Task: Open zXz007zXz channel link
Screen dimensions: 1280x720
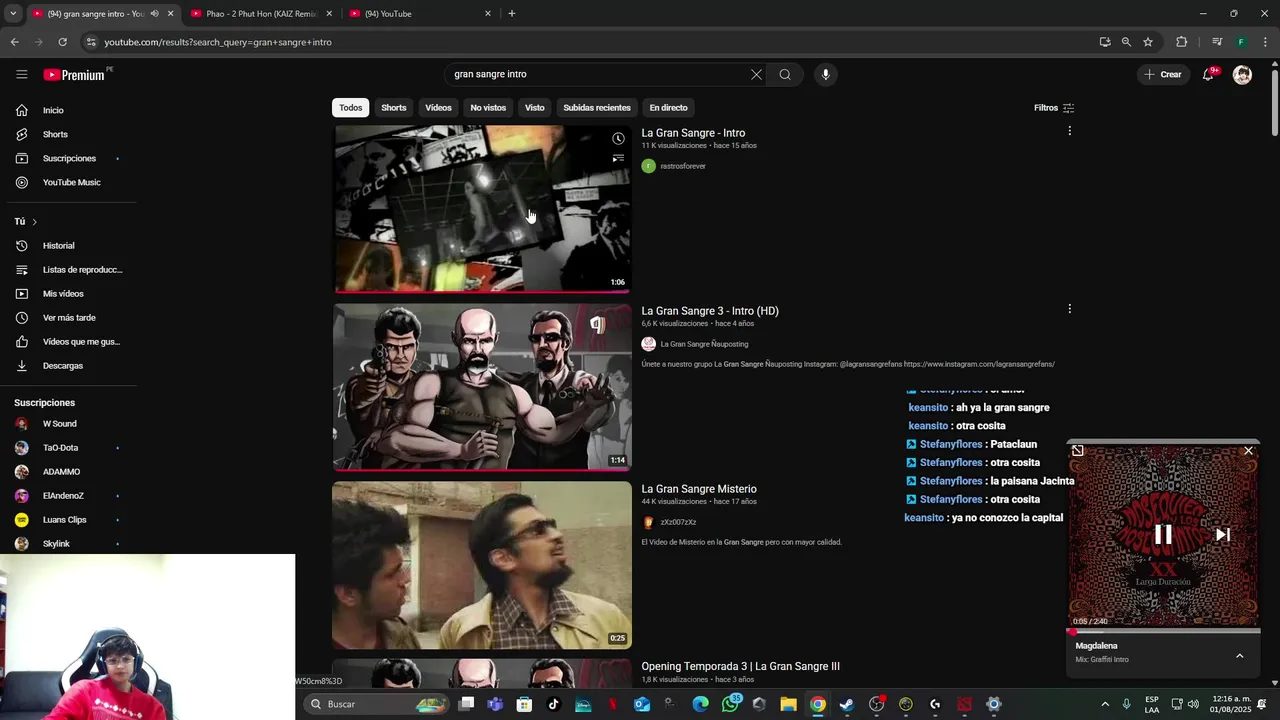Action: [678, 522]
